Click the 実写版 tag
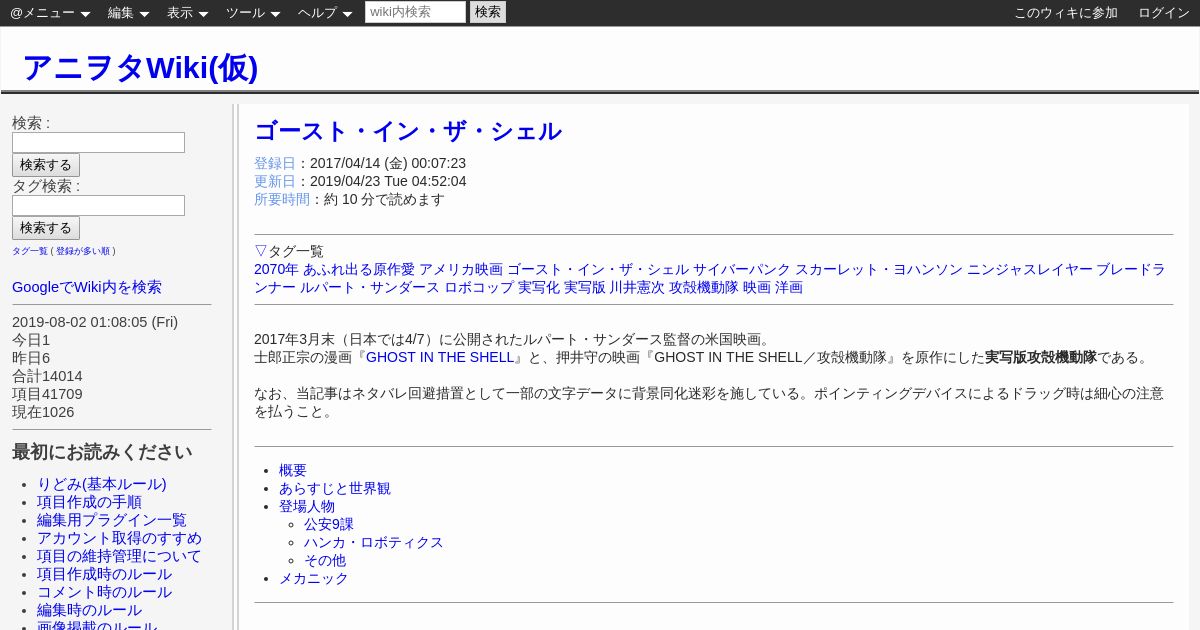 [585, 287]
